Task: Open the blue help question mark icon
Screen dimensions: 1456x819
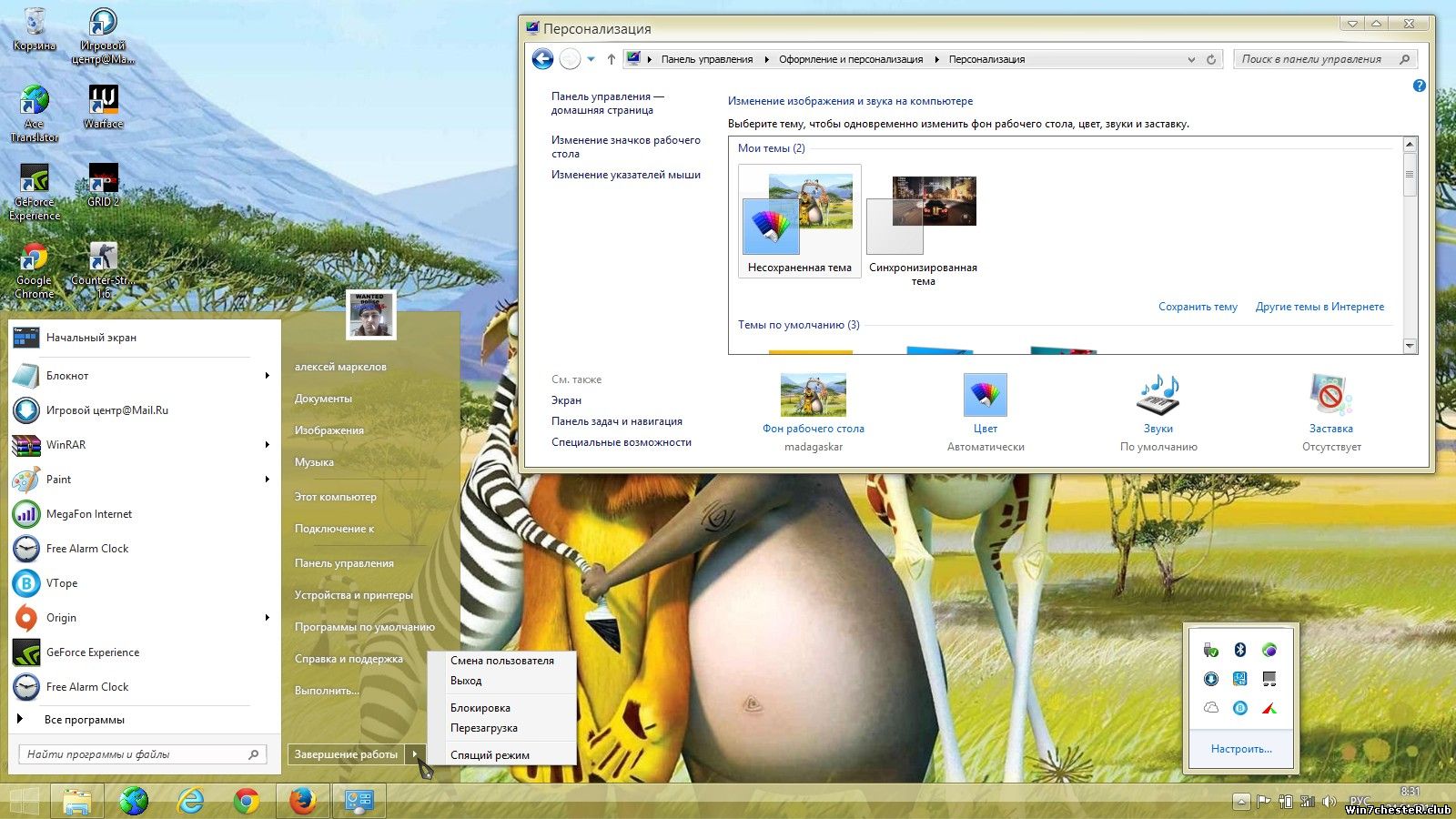Action: coord(1419,86)
